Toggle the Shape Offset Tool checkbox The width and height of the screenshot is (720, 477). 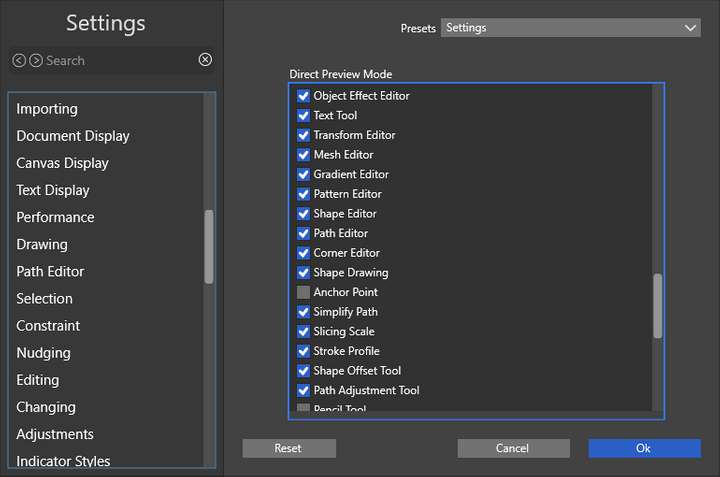pyautogui.click(x=303, y=371)
